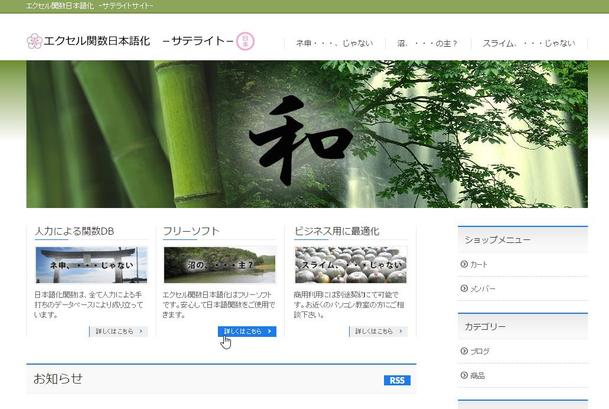
Task: Open the slime balls thumbnail image
Action: pyautogui.click(x=351, y=265)
